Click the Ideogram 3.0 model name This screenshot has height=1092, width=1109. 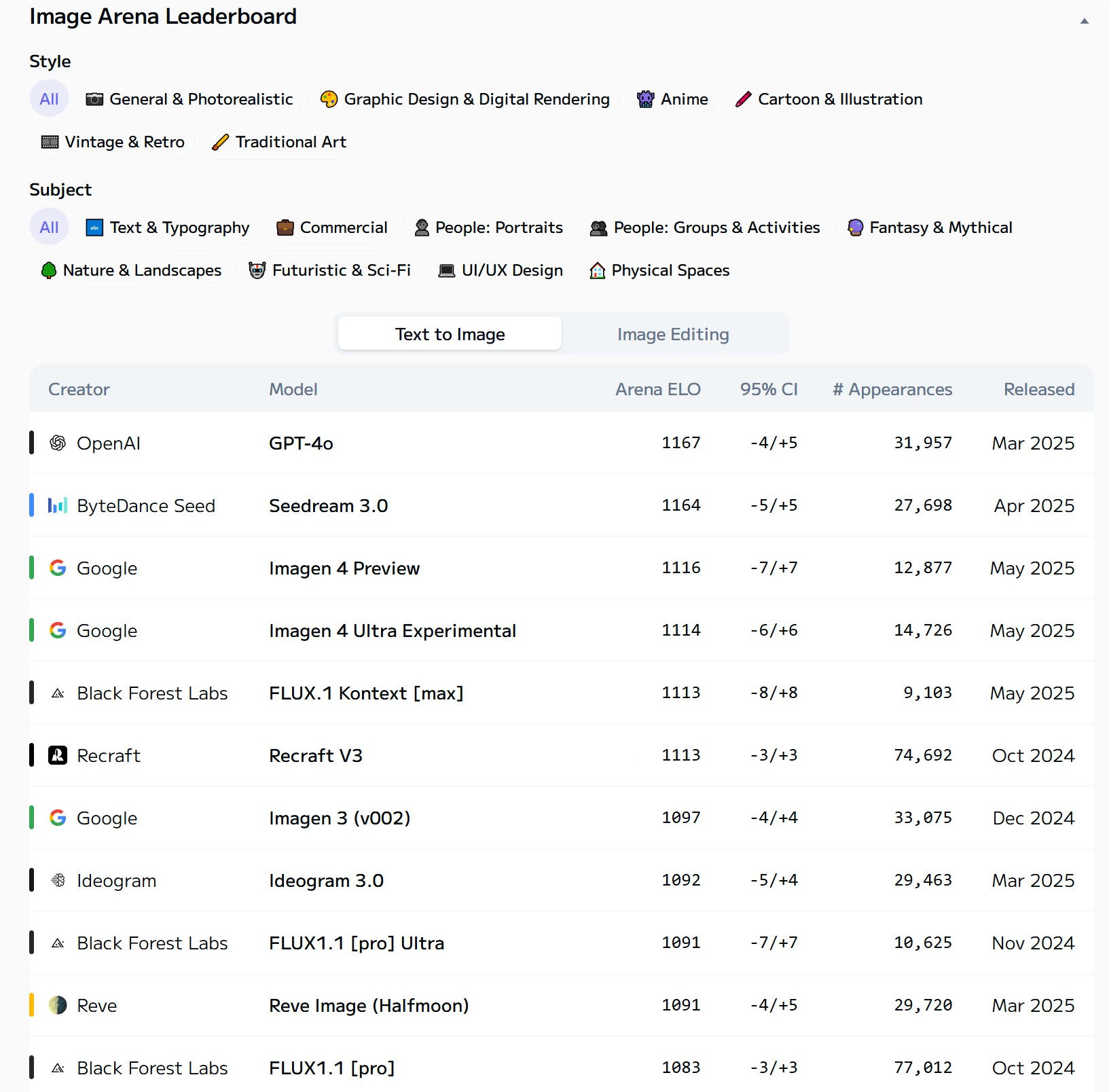pos(326,880)
